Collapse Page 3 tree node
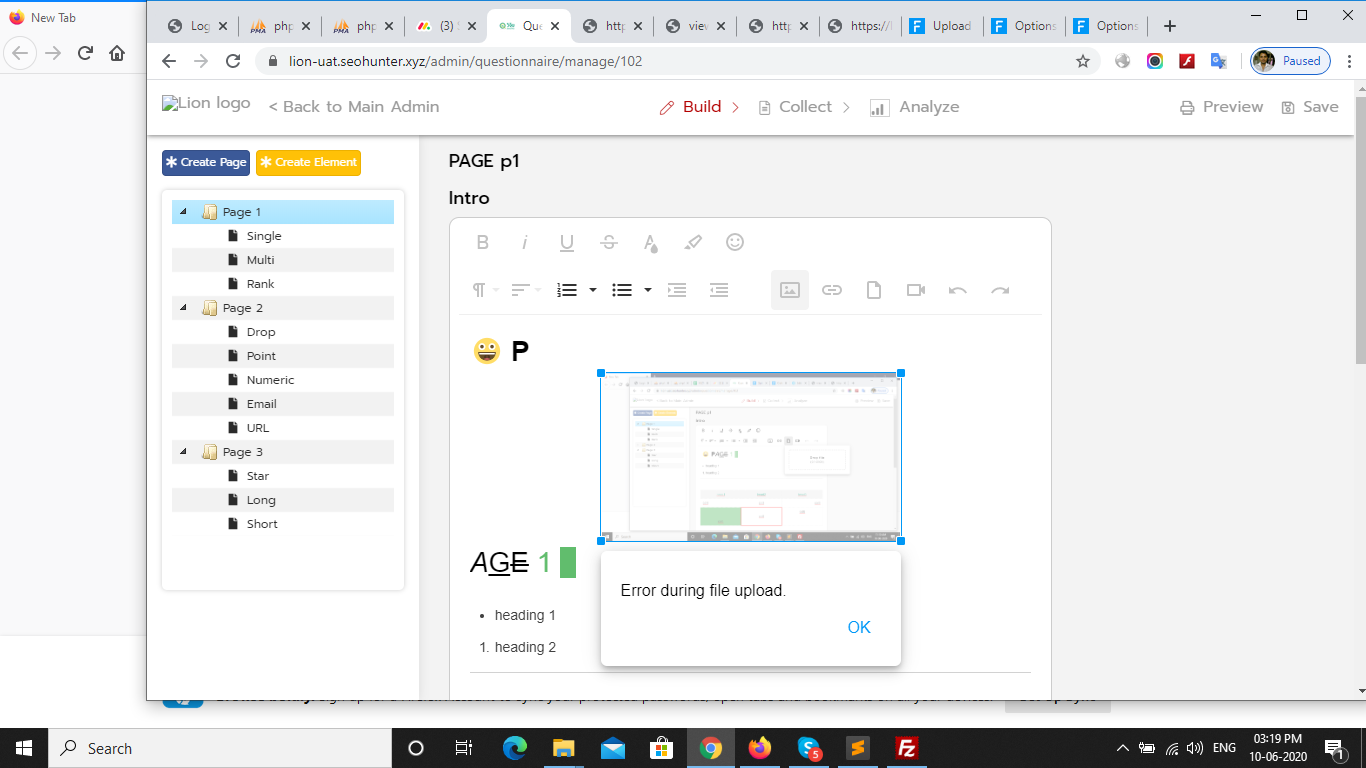This screenshot has width=1366, height=768. coord(183,452)
